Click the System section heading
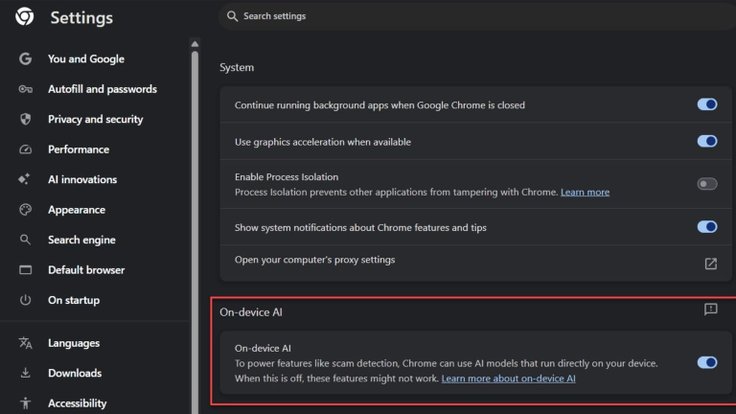 coord(237,67)
